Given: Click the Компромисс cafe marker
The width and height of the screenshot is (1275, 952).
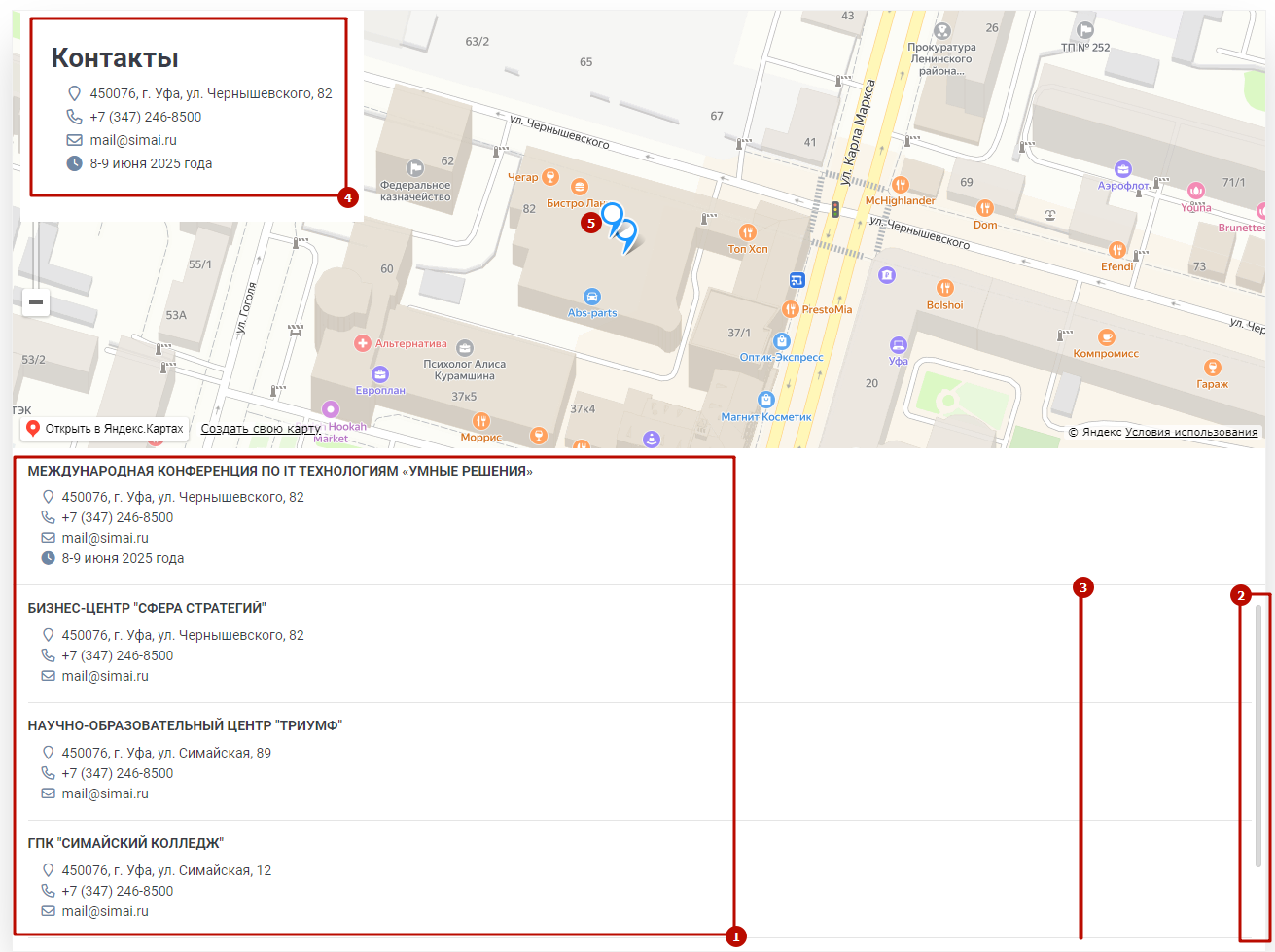Looking at the screenshot, I should point(1106,337).
